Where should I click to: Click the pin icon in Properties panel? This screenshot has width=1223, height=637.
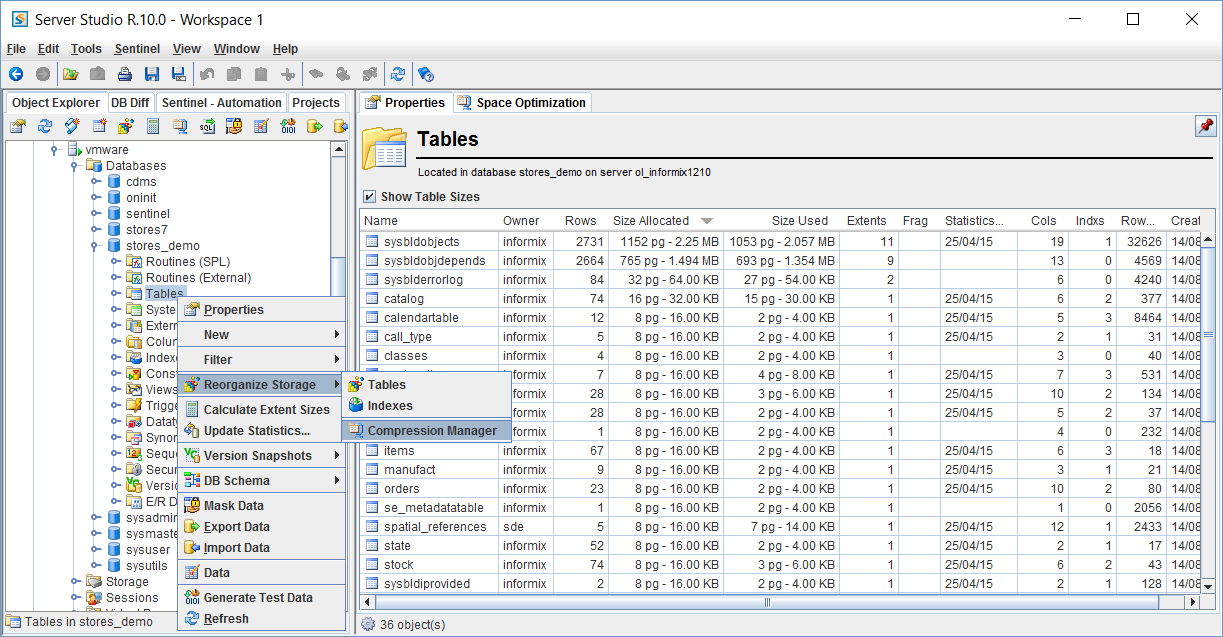1205,126
